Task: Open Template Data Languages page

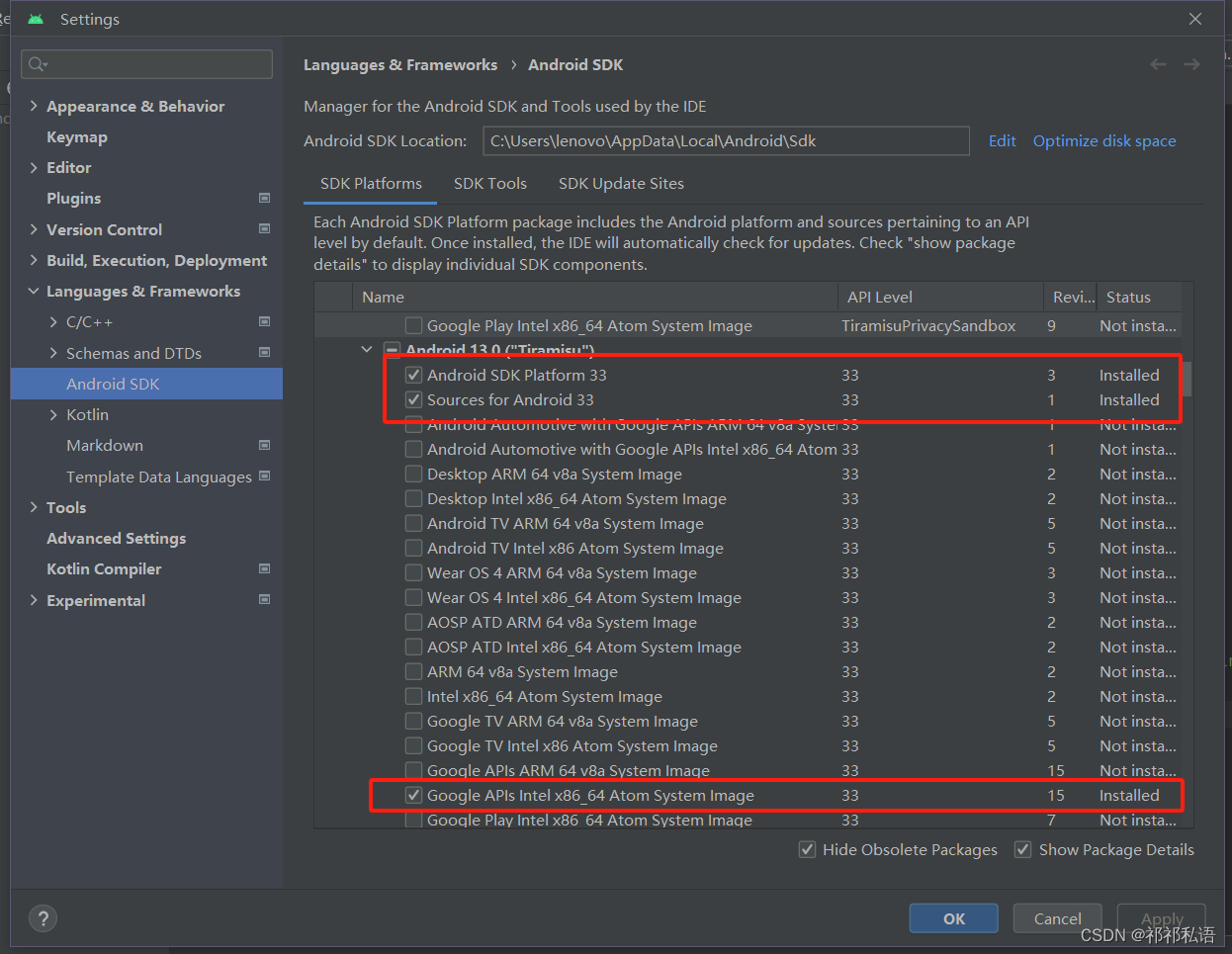Action: point(159,477)
